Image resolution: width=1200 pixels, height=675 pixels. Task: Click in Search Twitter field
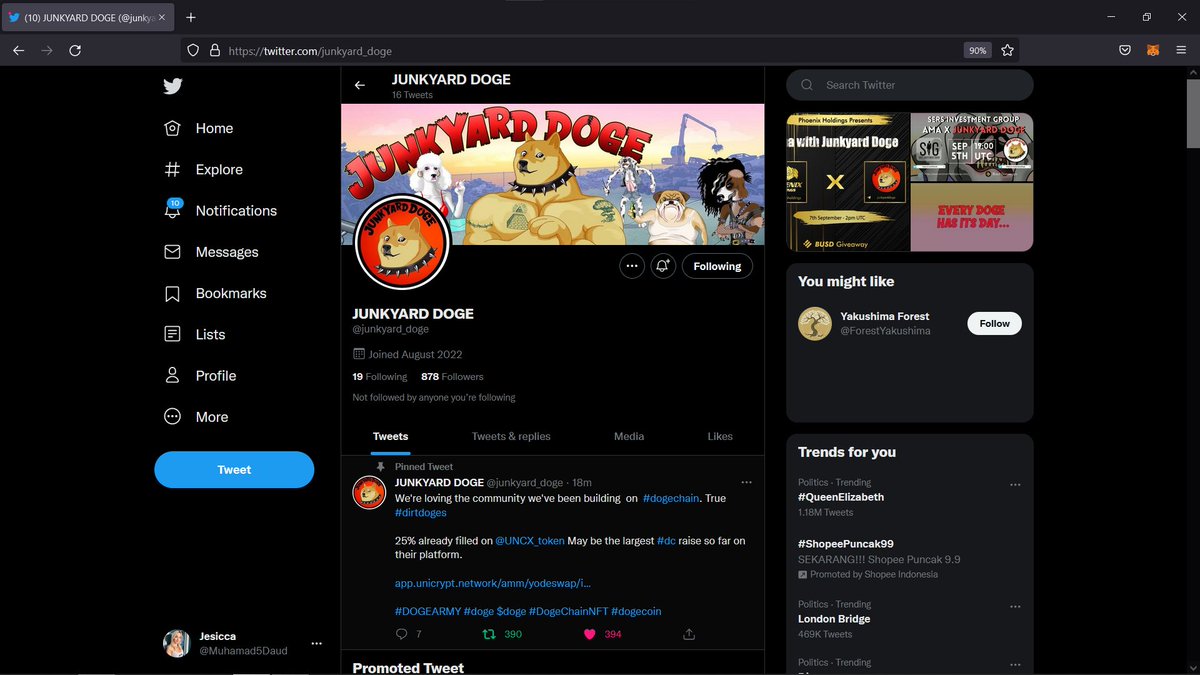pos(909,85)
